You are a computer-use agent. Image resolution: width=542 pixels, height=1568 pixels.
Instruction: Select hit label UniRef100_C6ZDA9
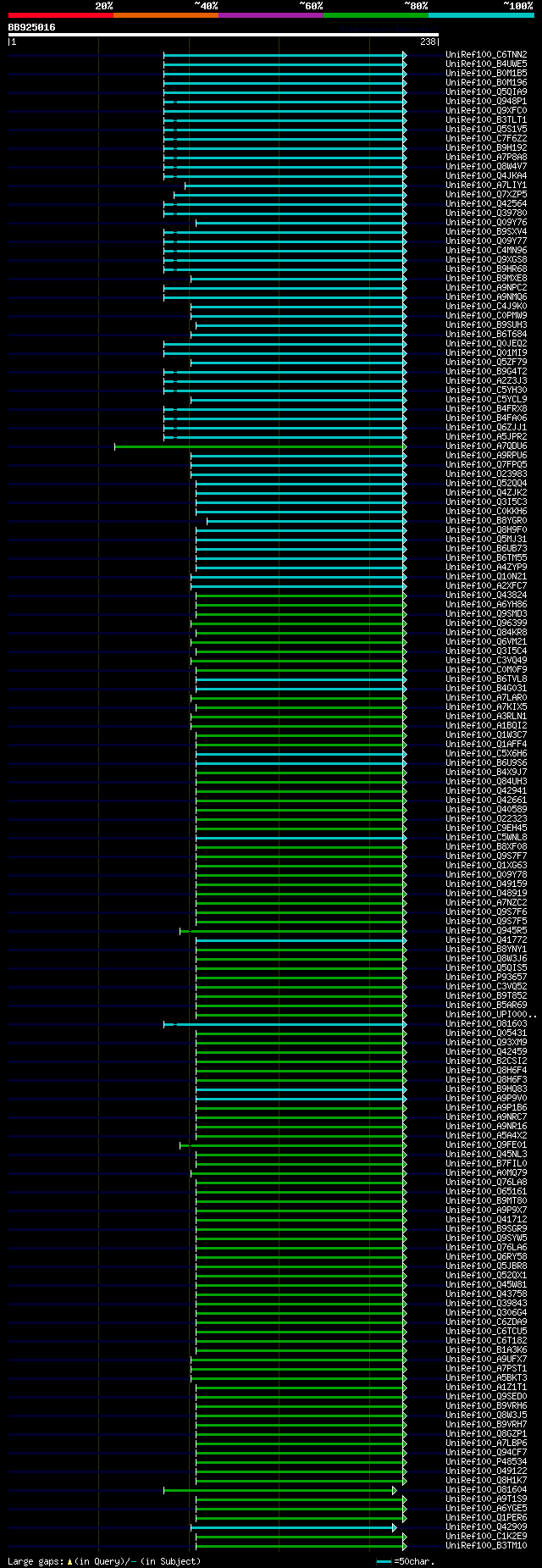coord(486,1321)
